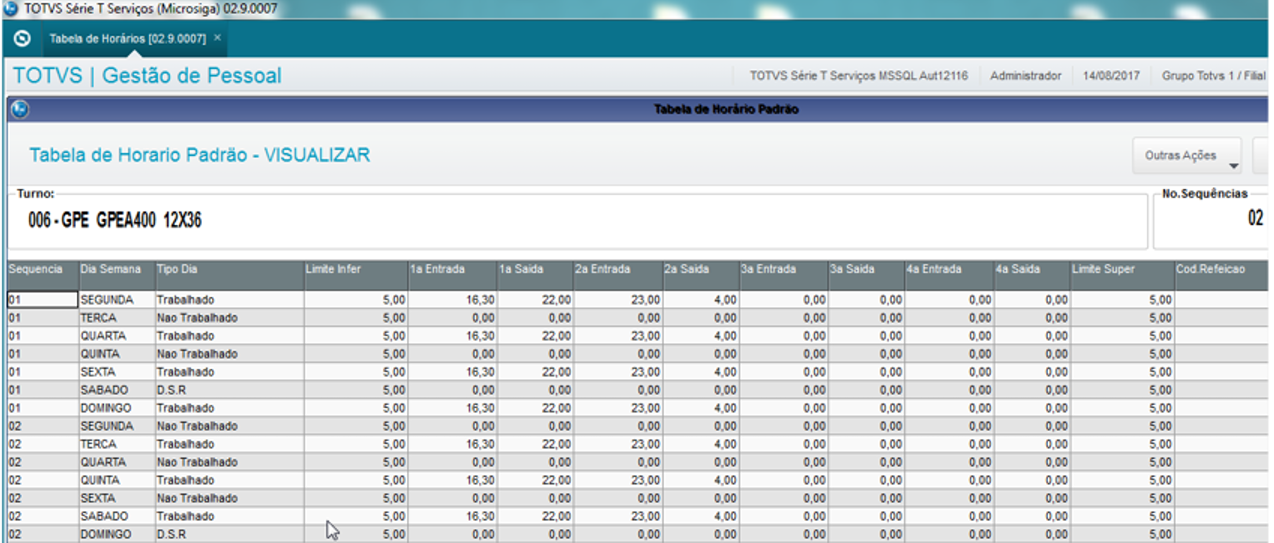Click sequence cell 01 in the SEGUNDA row

(43, 300)
